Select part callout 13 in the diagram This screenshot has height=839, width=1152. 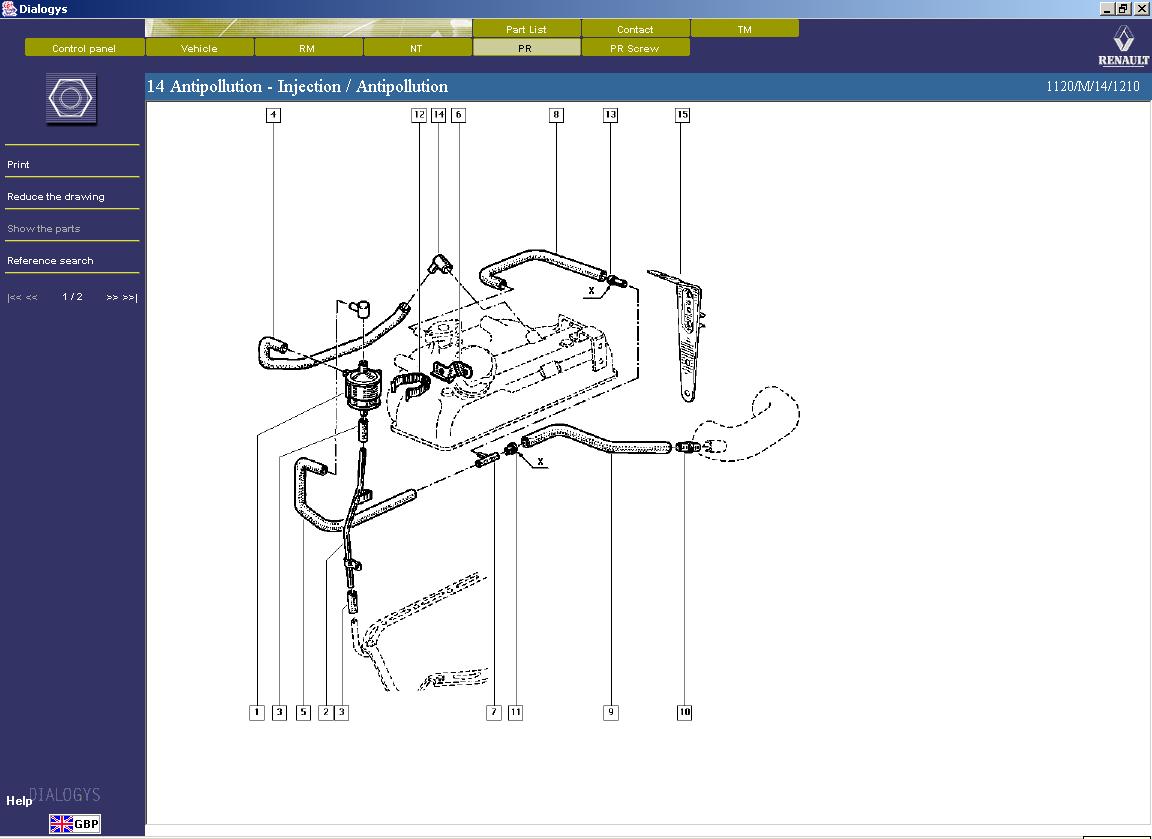(611, 115)
